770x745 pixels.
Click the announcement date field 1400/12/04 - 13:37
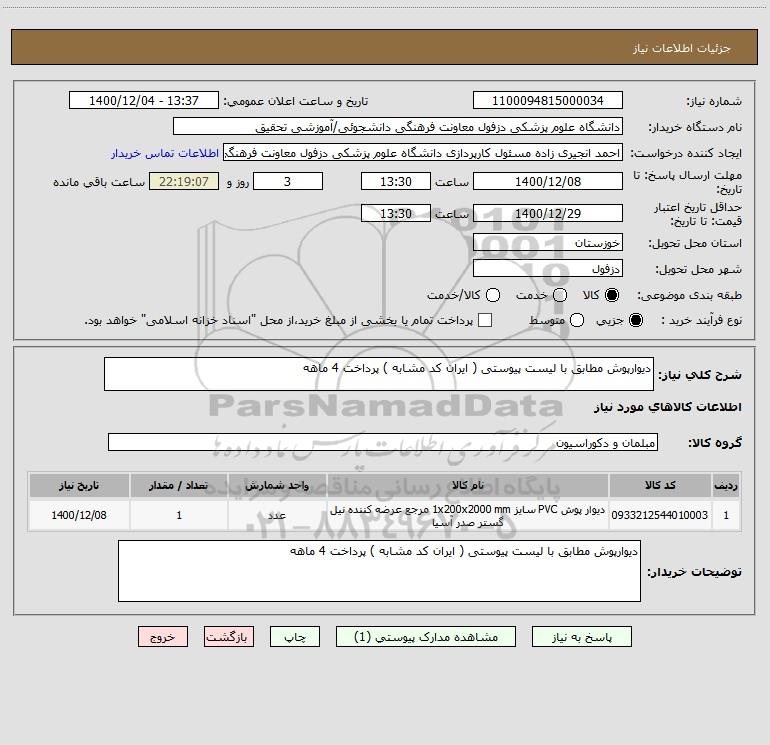pyautogui.click(x=144, y=101)
